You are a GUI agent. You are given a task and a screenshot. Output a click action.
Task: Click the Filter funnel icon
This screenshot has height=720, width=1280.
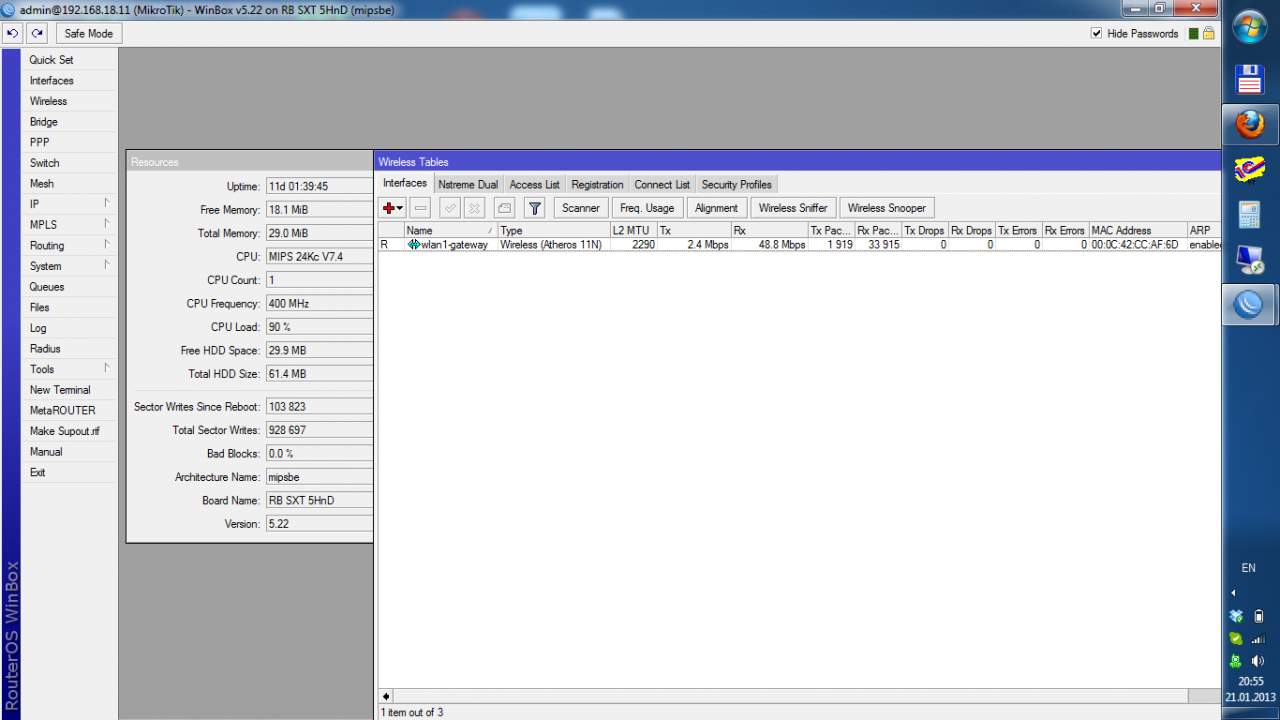click(x=535, y=208)
